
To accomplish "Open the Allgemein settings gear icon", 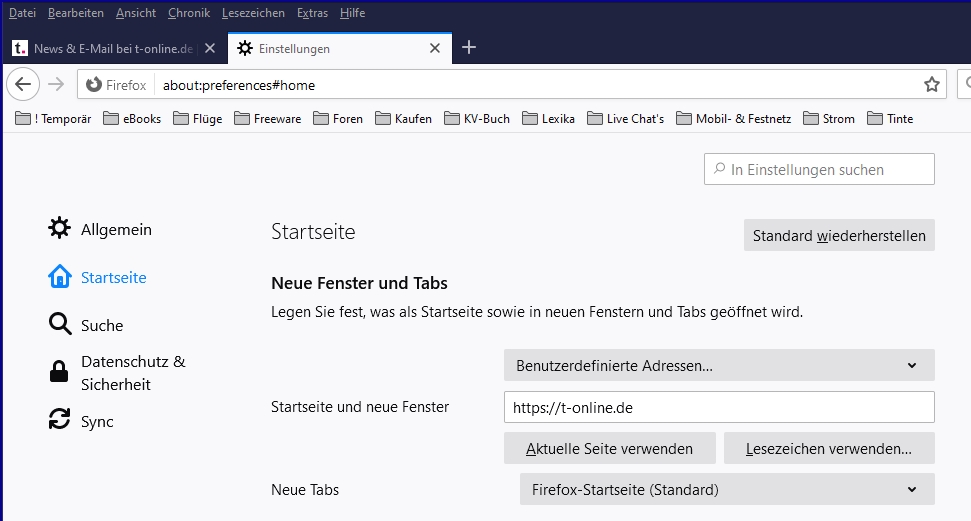I will coord(60,229).
